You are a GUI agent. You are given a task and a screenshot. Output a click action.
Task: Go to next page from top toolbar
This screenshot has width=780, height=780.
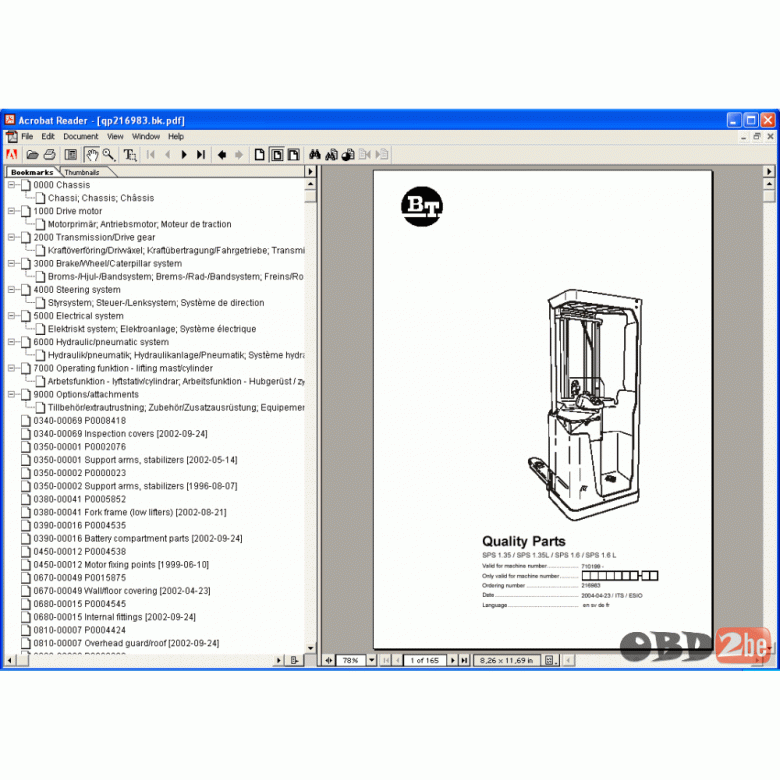tap(184, 155)
